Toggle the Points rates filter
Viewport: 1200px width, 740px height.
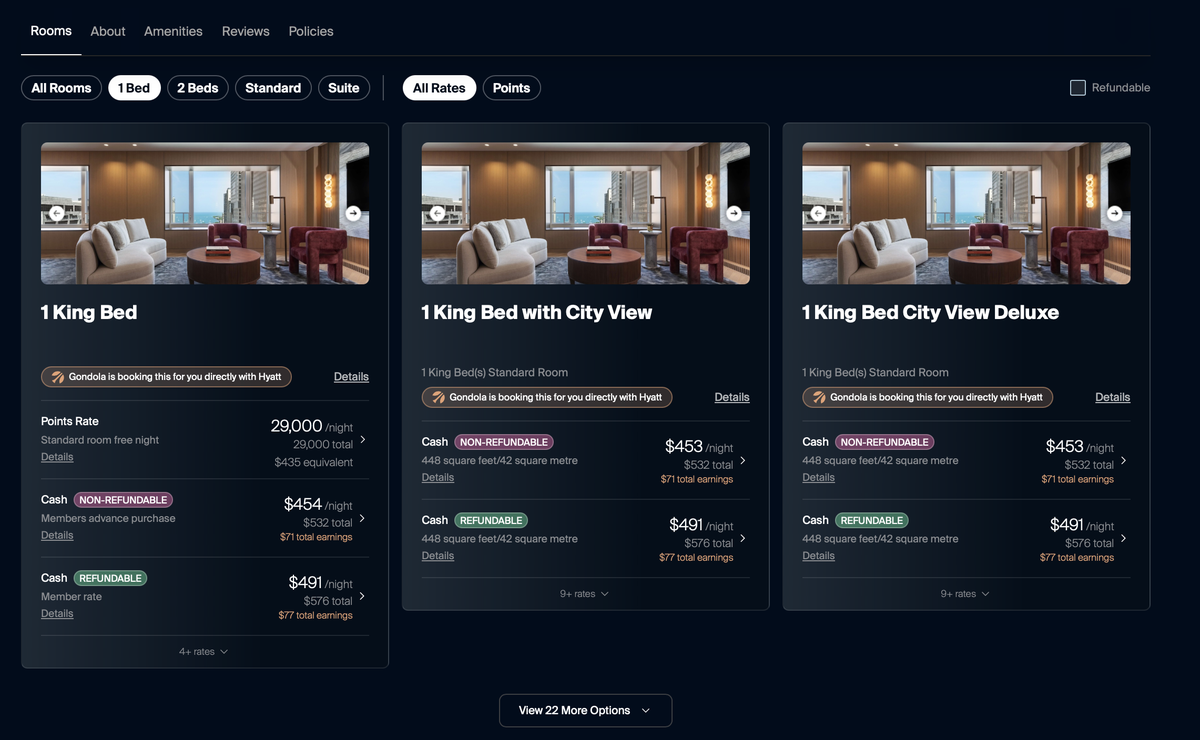[511, 88]
